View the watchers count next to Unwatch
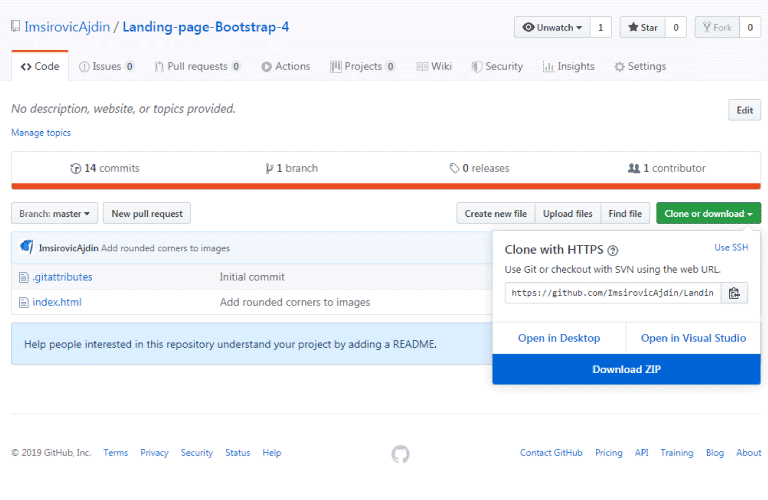 point(601,27)
